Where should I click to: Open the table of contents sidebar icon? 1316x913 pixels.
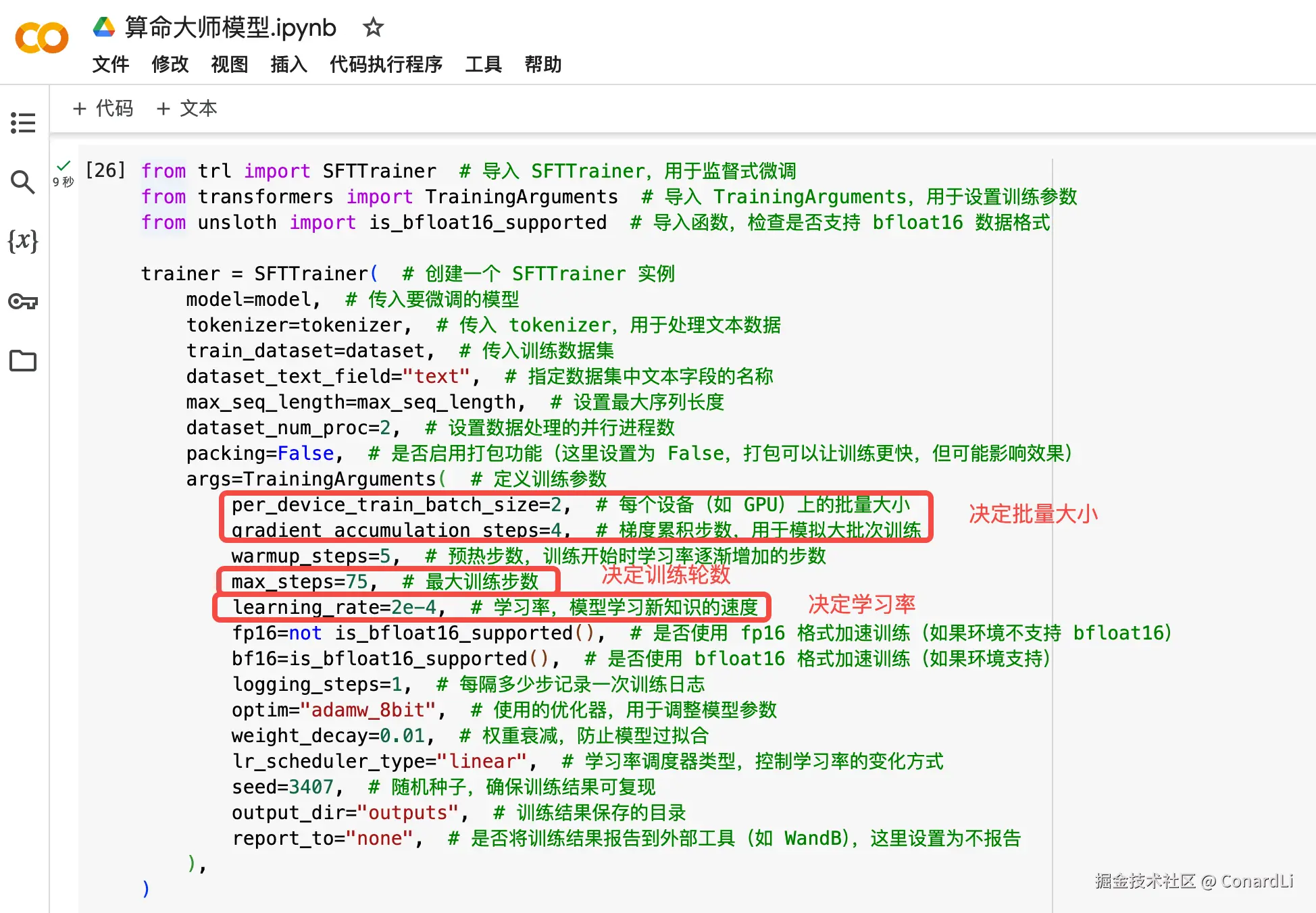coord(23,123)
